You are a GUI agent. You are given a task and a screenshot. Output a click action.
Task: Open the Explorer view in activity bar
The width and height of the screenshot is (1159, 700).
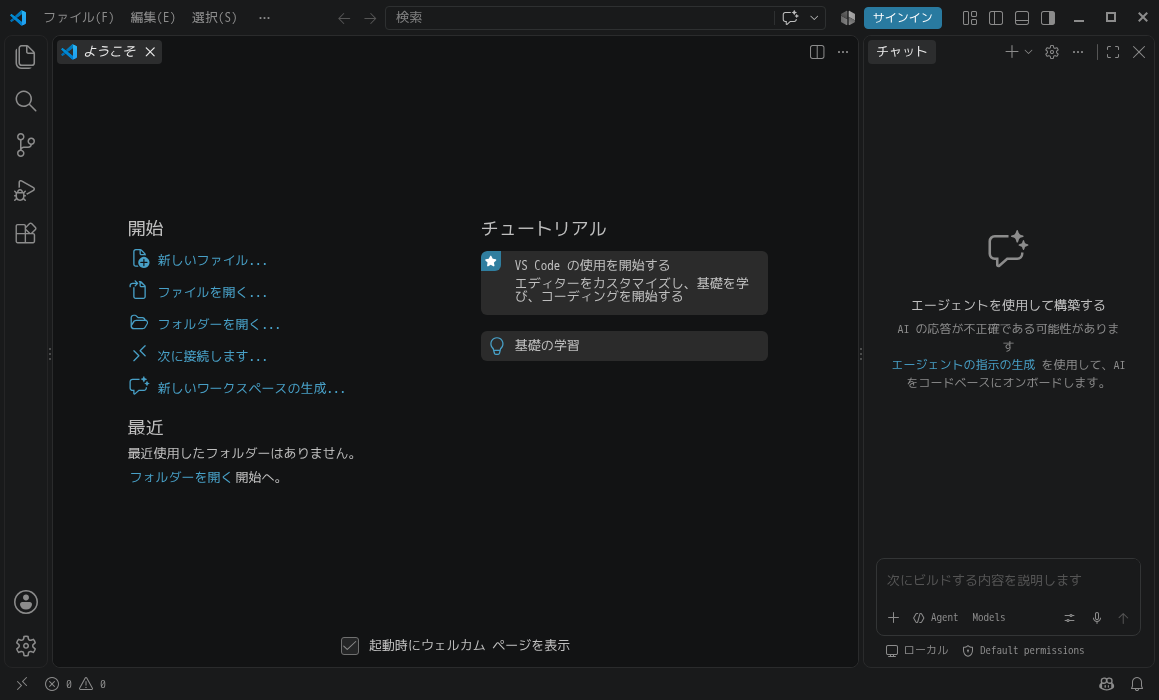pyautogui.click(x=25, y=57)
